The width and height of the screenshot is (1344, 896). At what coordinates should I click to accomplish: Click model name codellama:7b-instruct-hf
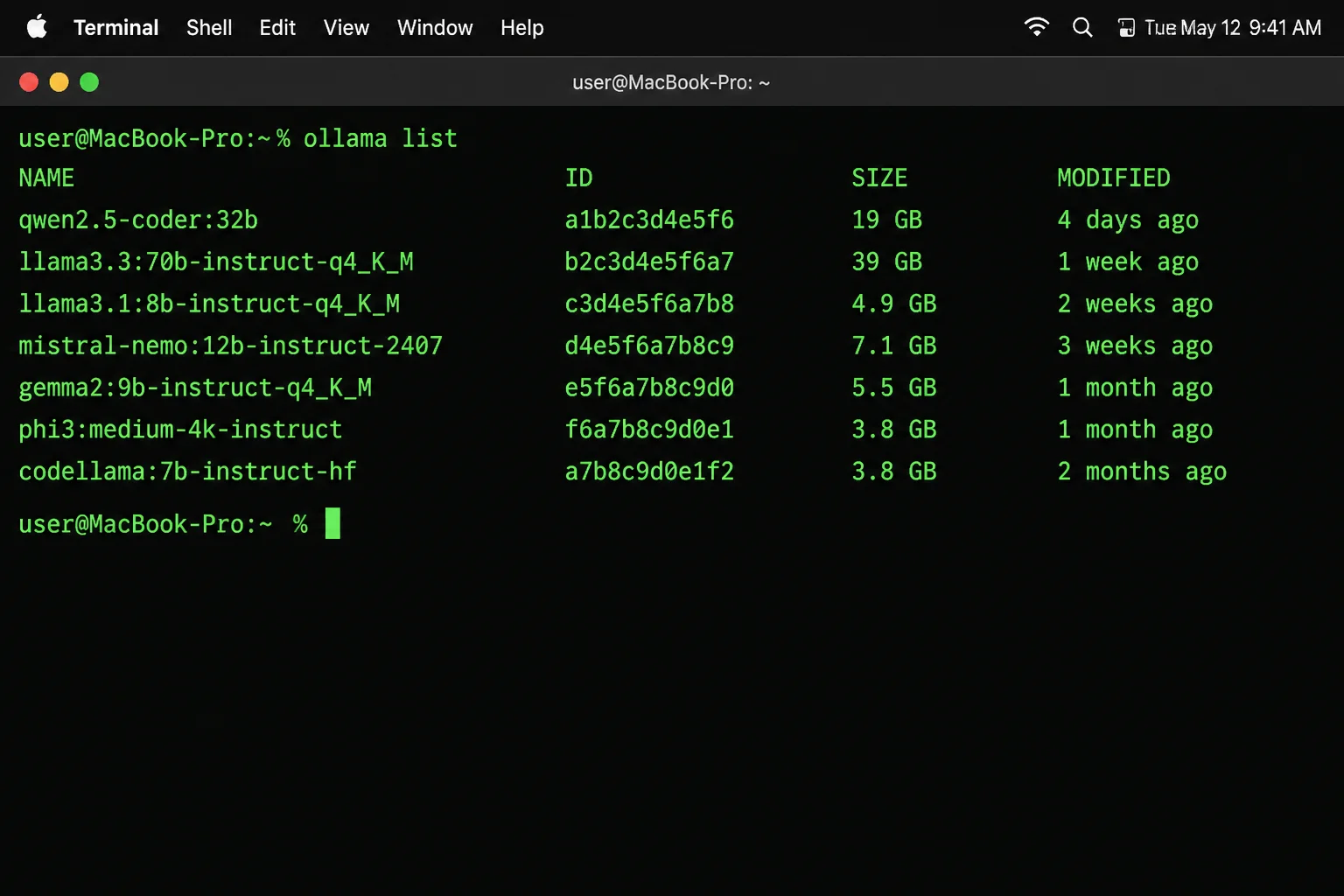point(187,472)
